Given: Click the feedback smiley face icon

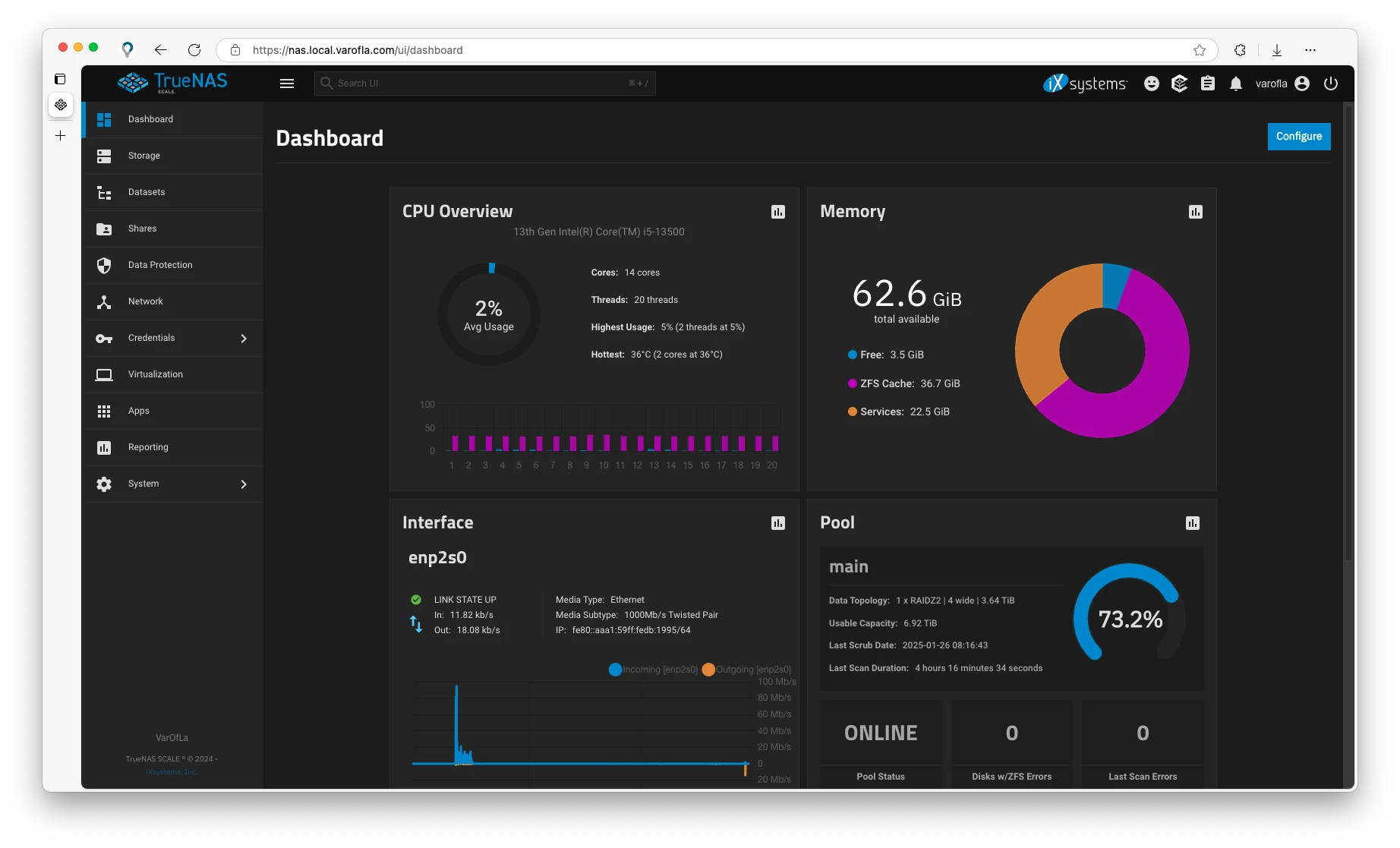Looking at the screenshot, I should pyautogui.click(x=1151, y=84).
